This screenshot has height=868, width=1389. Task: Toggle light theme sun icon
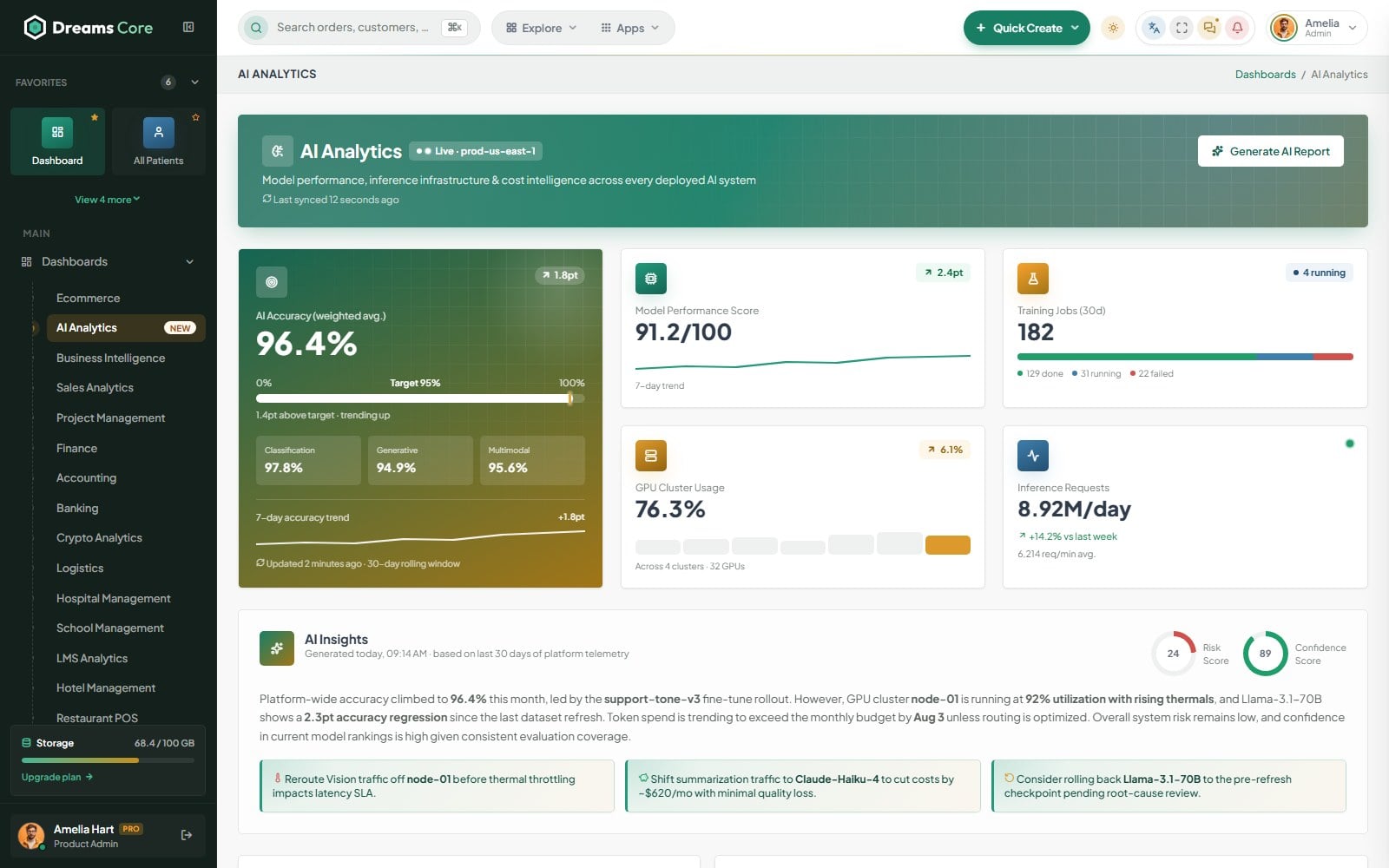click(x=1113, y=28)
